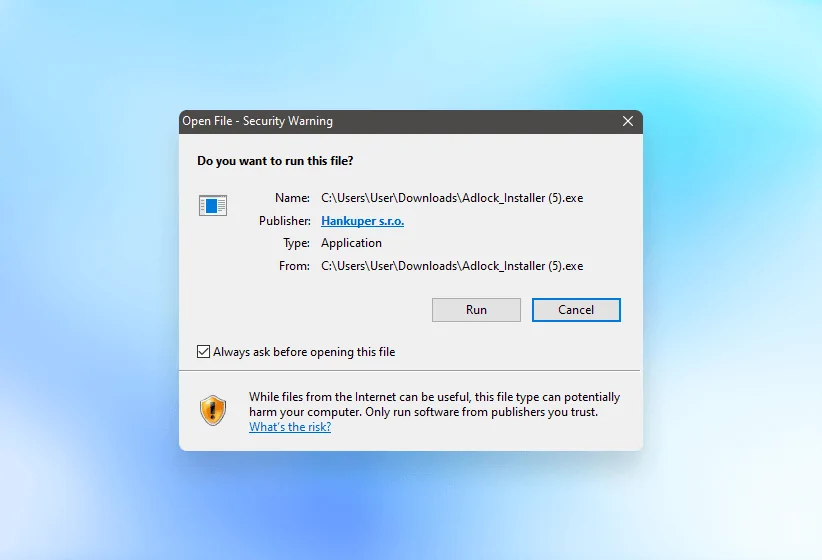Image resolution: width=822 pixels, height=560 pixels.
Task: Close the Security Warning dialog with X
Action: [628, 121]
